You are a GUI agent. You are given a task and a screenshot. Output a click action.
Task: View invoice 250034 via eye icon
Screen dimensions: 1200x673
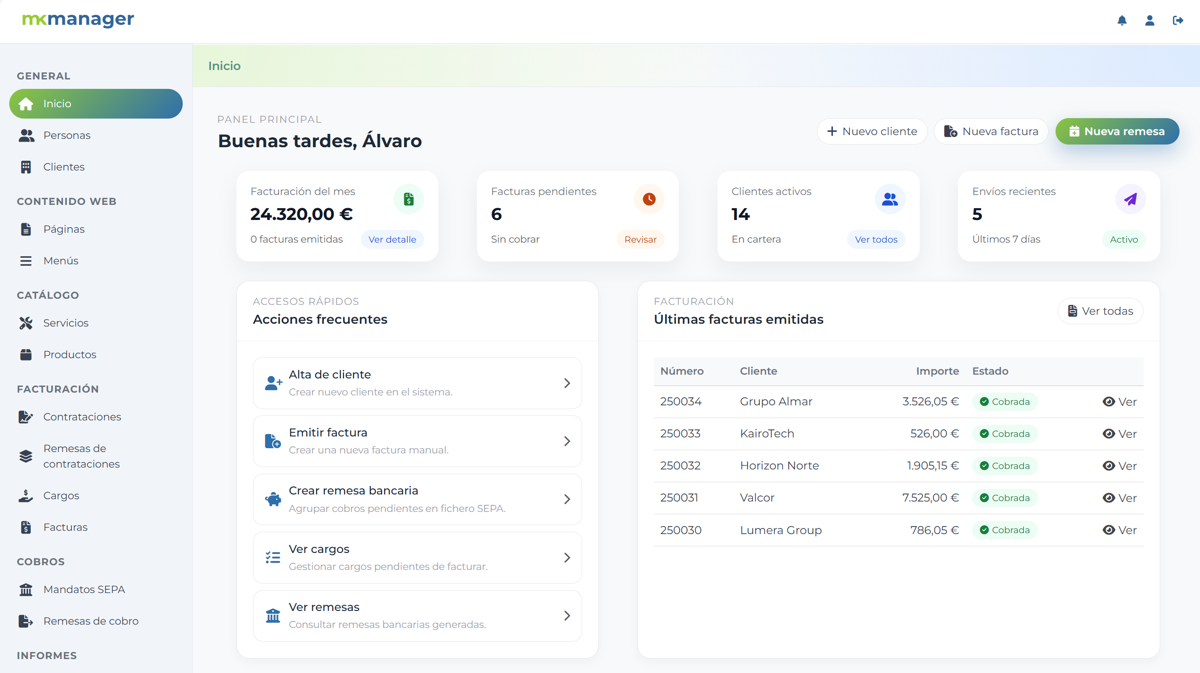[x=1109, y=402]
